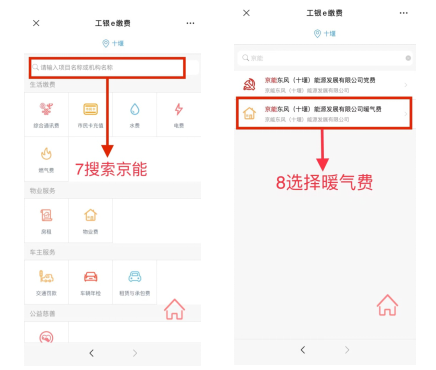Image resolution: width=436 pixels, height=370 pixels.
Task: Close left 工银e缴费 page with X
Action: 36,23
